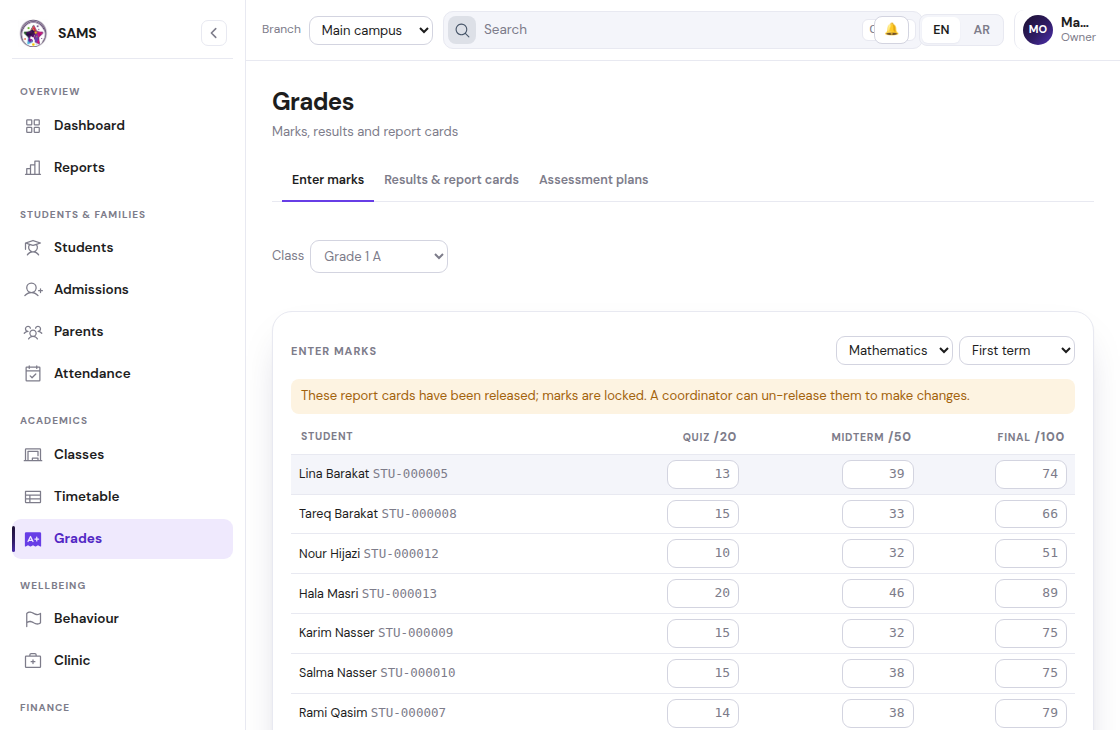The image size is (1120, 730).
Task: Click student ID STU-000005
Action: [x=410, y=474]
